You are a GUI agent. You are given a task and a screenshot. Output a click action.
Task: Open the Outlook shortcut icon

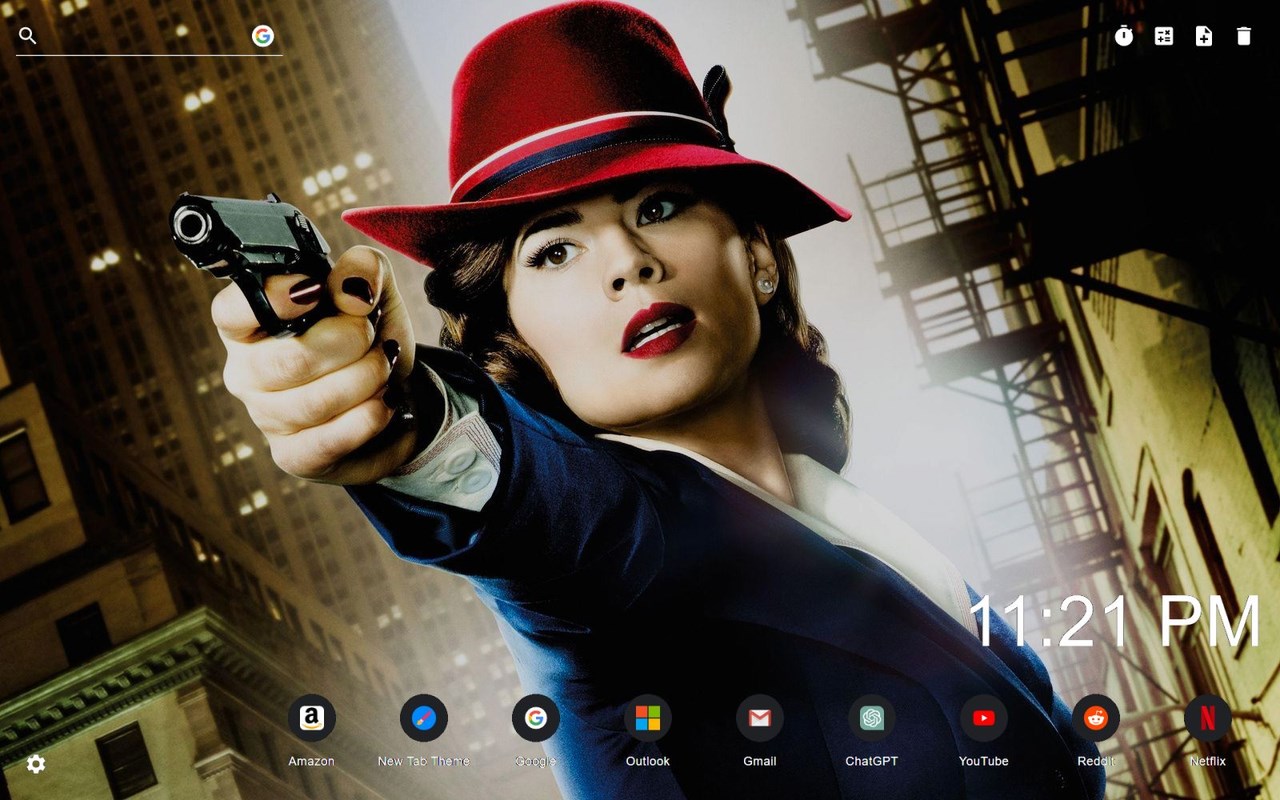click(648, 718)
